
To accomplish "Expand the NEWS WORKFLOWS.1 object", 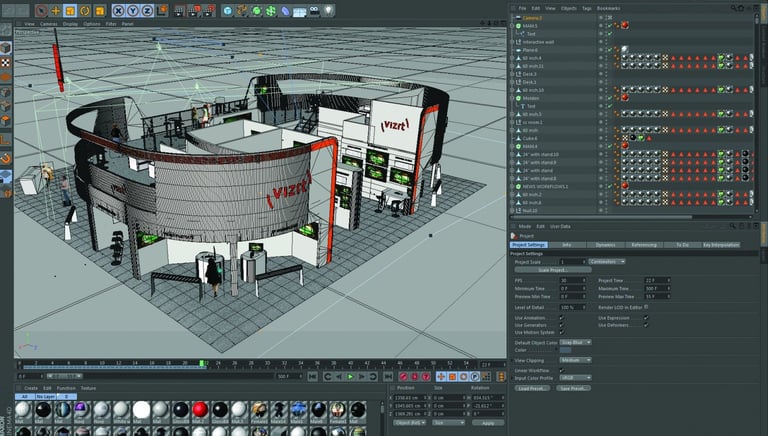I will point(512,186).
